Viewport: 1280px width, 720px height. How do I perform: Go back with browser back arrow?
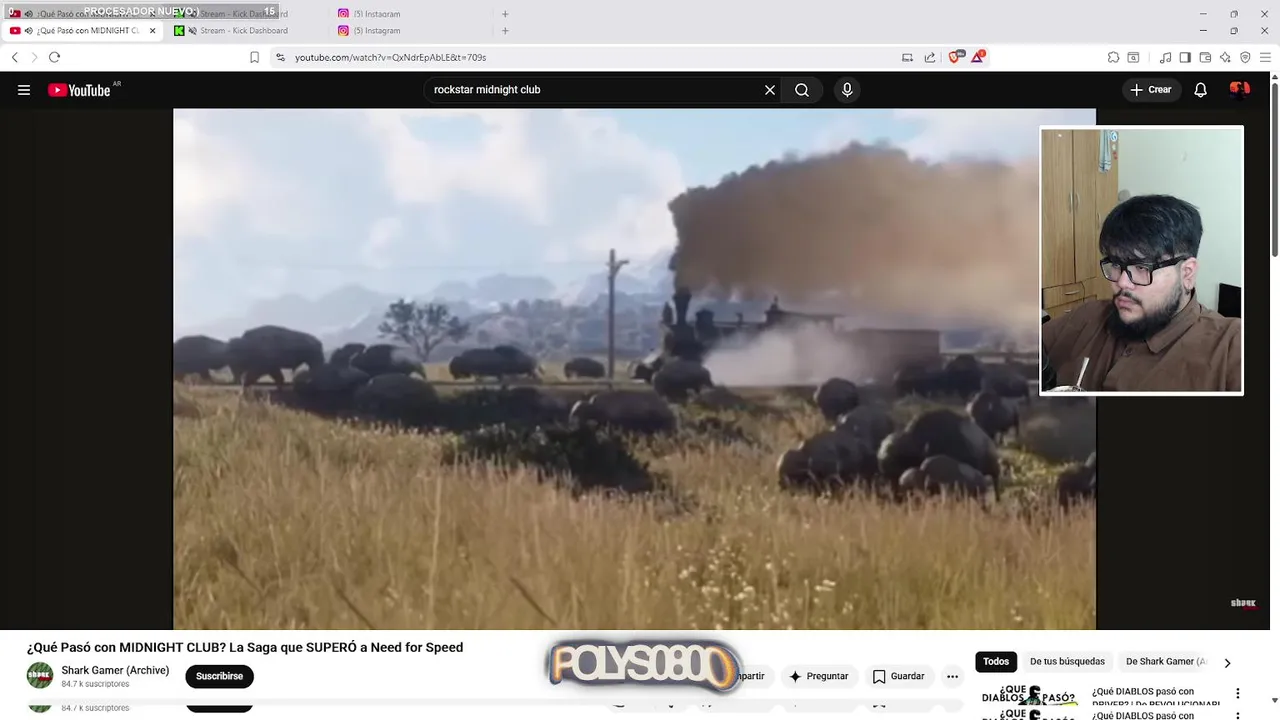(15, 57)
